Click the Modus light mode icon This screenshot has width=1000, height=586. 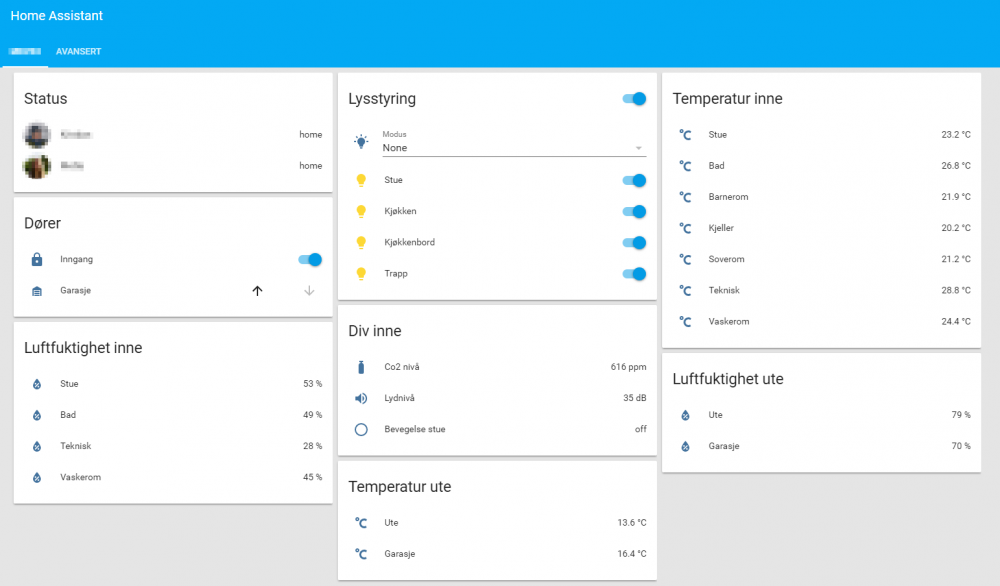coord(361,142)
